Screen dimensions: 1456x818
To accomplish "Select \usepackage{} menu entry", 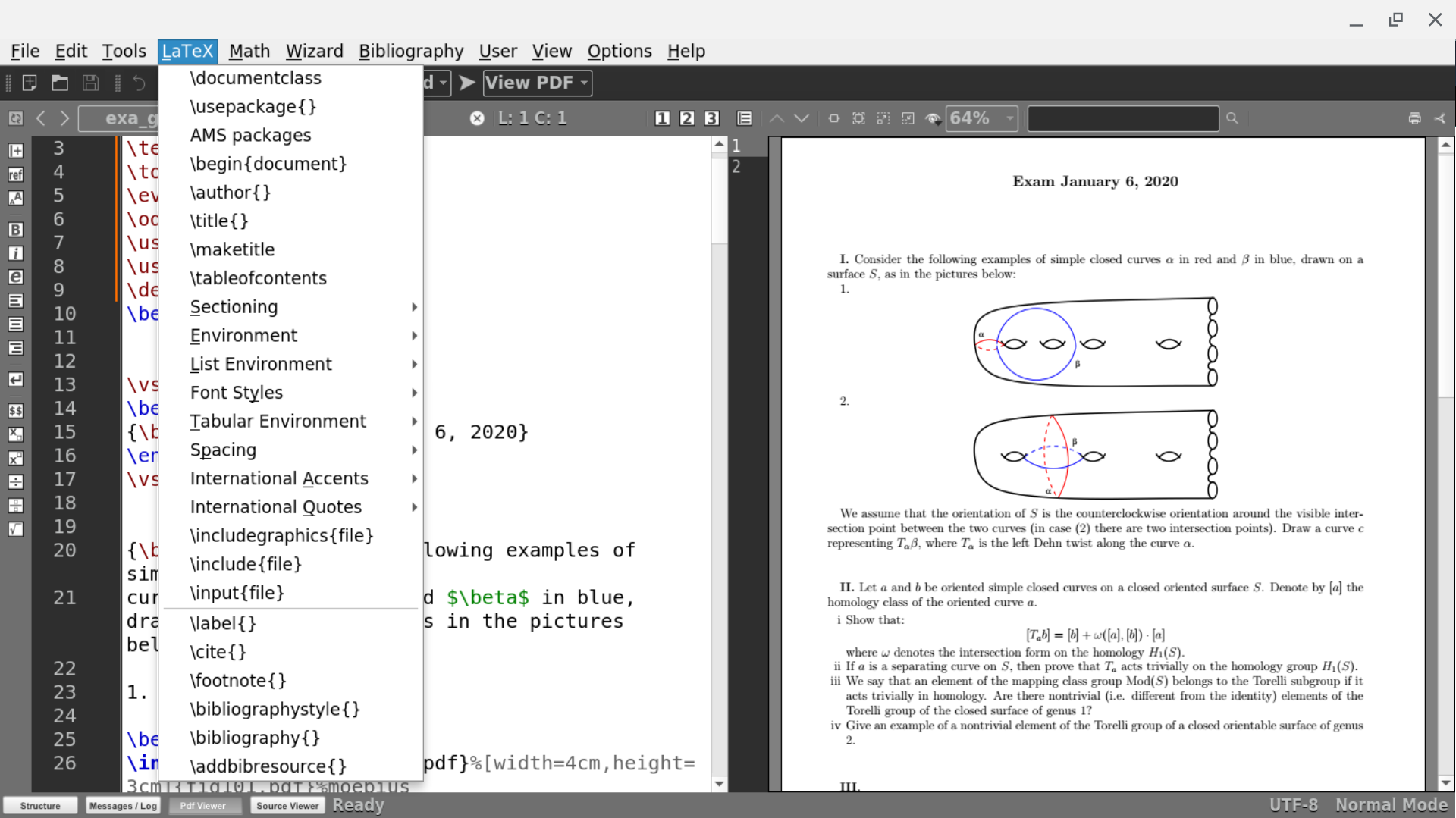I will click(293, 107).
